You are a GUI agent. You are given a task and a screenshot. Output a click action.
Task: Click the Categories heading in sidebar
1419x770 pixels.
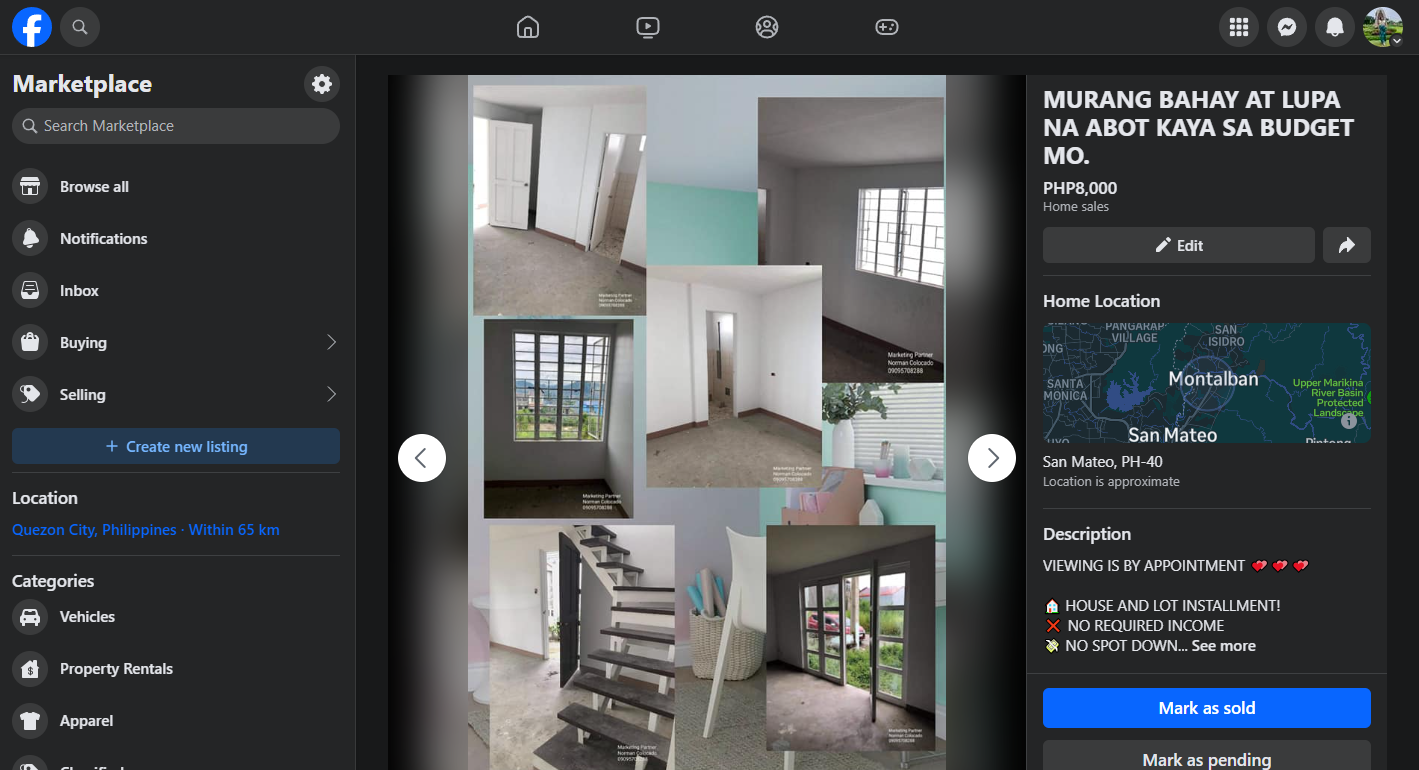[x=53, y=581]
